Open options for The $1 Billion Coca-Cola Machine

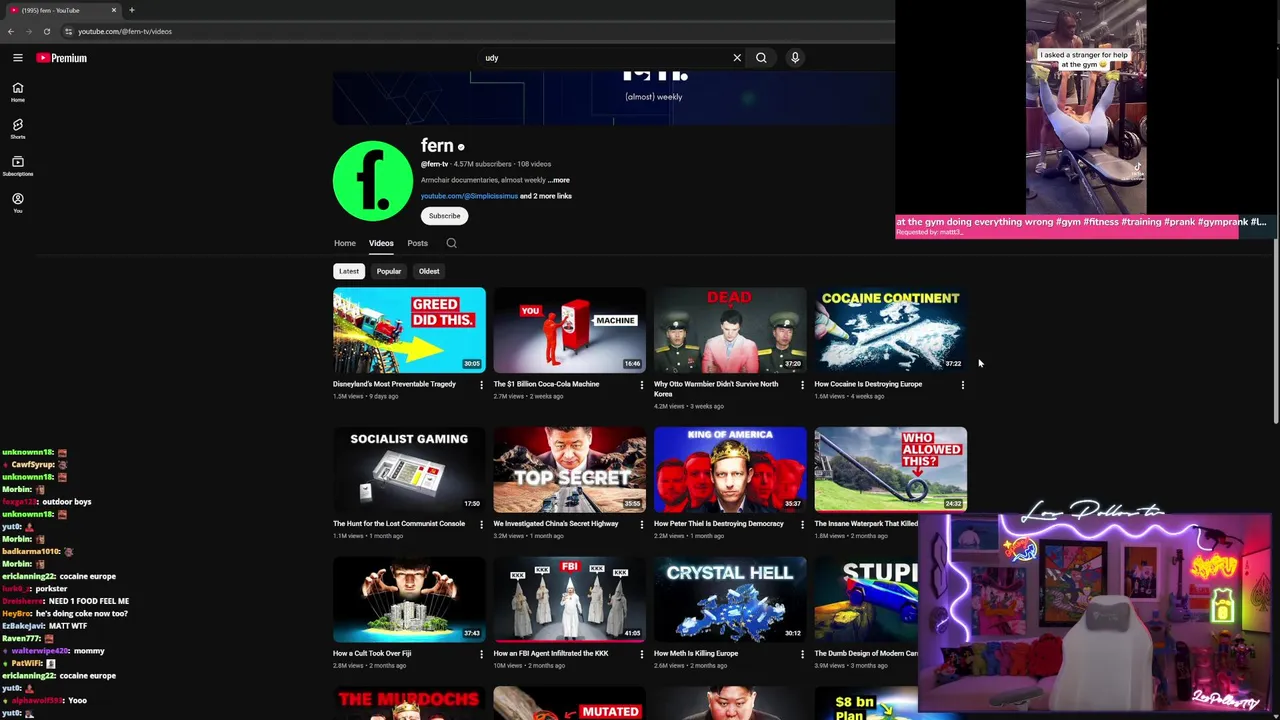(641, 385)
